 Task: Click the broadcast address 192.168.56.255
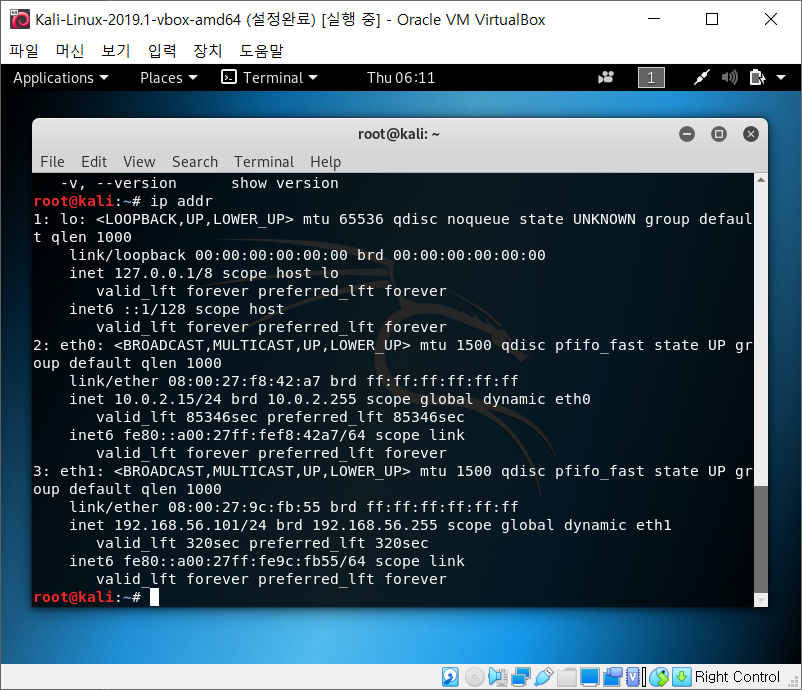(x=375, y=525)
